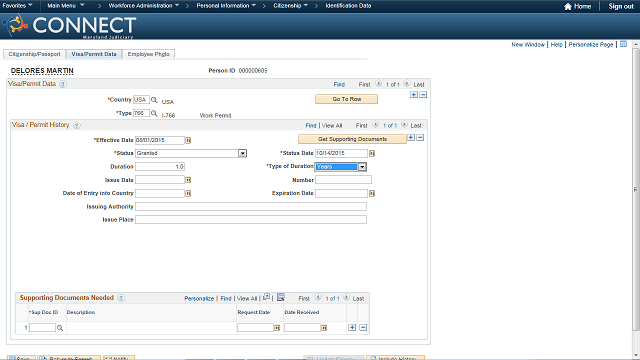
Task: Click the Home house icon
Action: coord(568,6)
